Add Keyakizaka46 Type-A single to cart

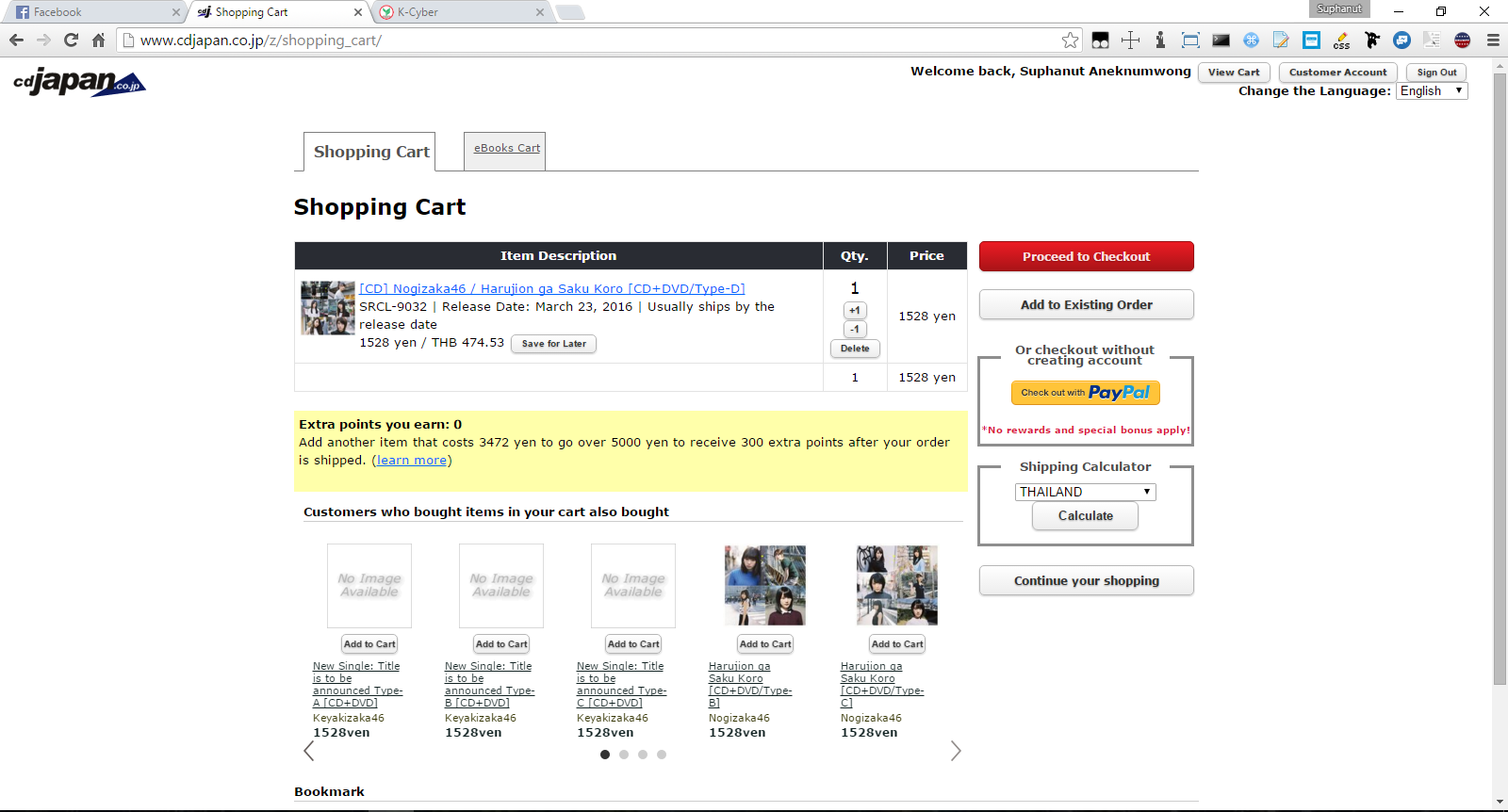pos(369,644)
